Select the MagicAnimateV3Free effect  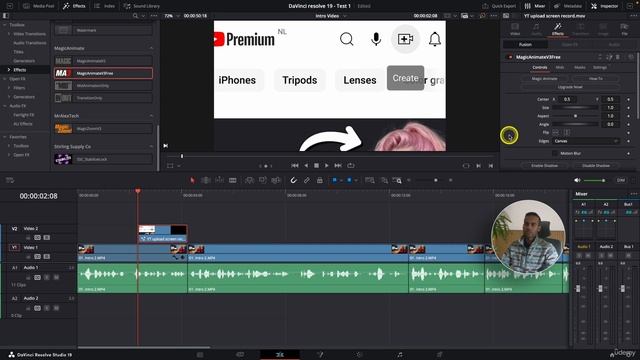(x=103, y=73)
